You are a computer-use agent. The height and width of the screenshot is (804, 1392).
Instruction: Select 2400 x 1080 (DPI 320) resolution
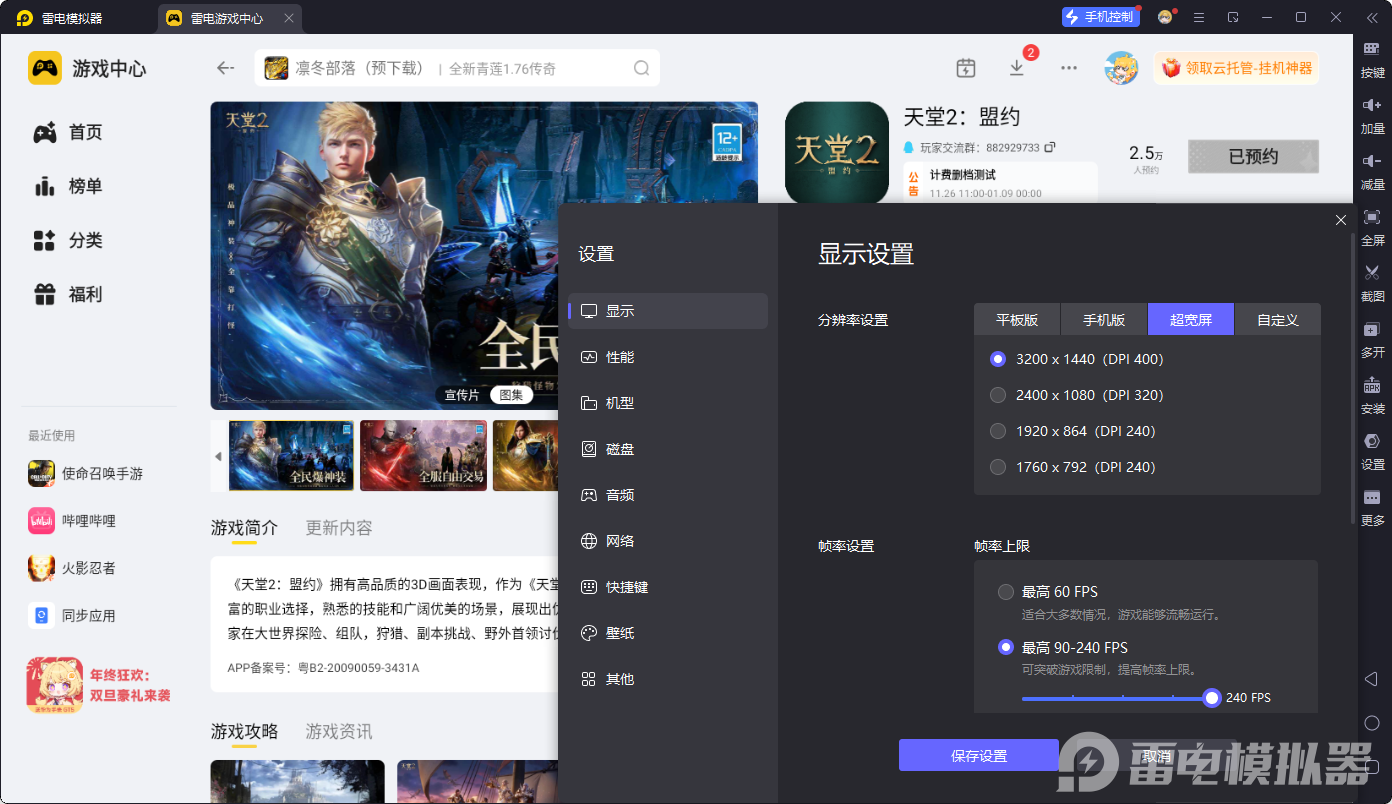(1076, 395)
